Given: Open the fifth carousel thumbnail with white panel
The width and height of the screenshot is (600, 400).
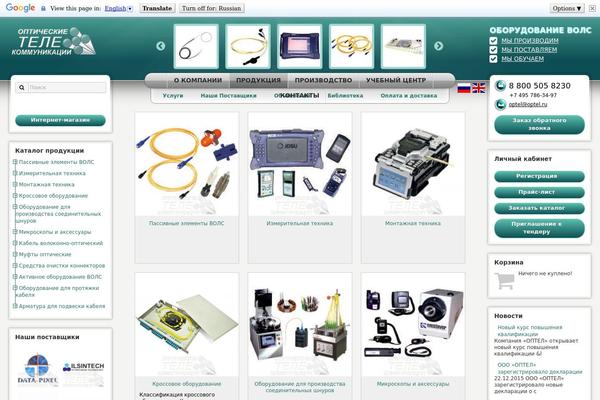Looking at the screenshot, I should point(403,46).
